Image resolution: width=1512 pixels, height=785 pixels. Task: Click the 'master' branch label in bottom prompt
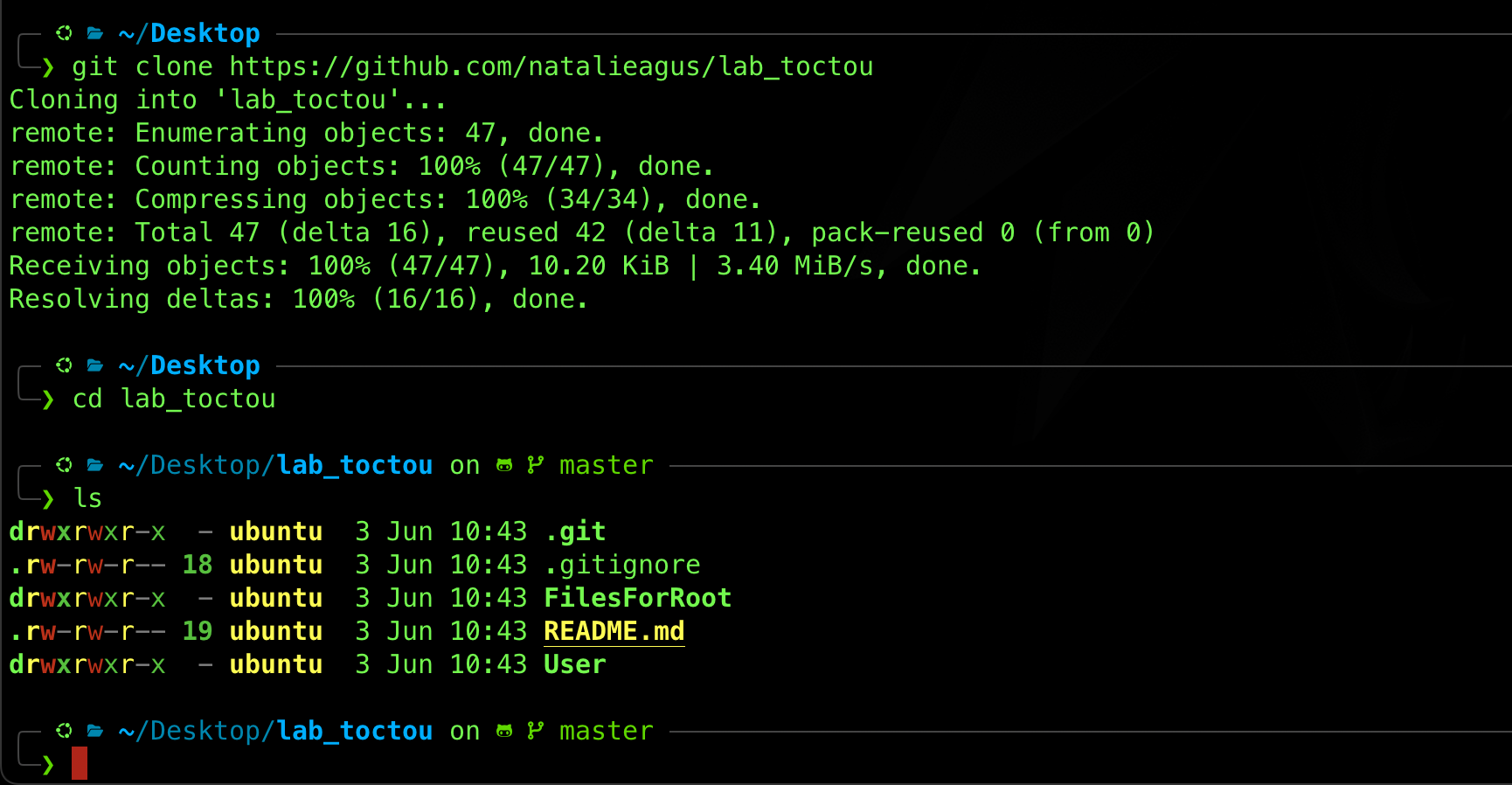pos(607,731)
